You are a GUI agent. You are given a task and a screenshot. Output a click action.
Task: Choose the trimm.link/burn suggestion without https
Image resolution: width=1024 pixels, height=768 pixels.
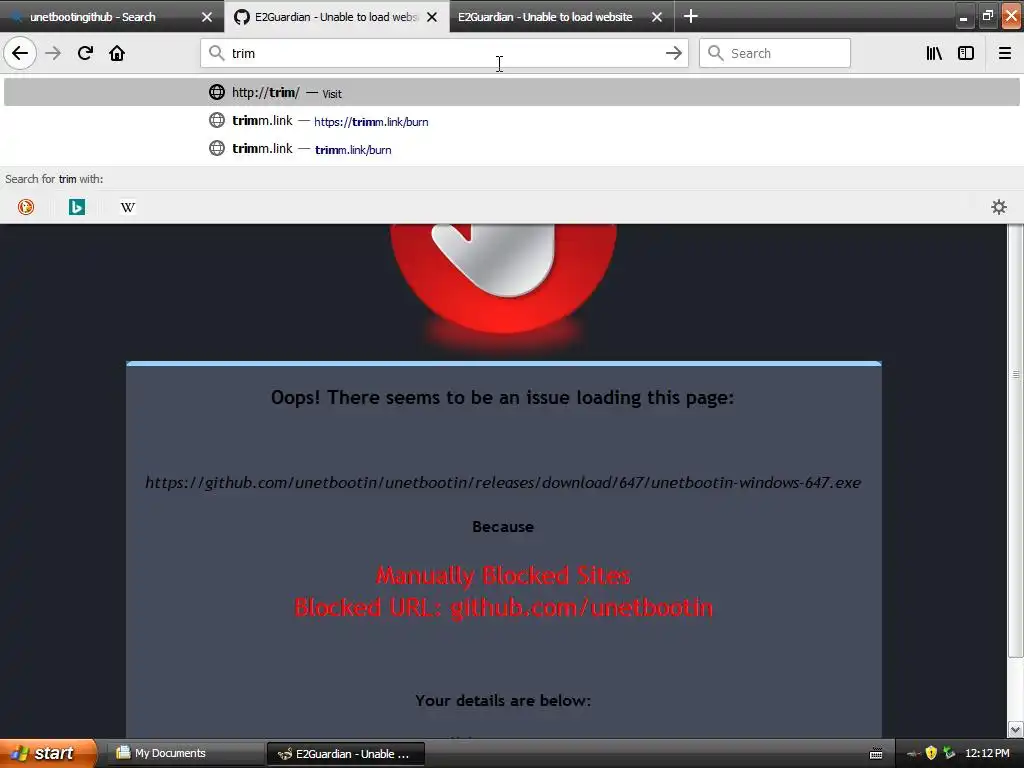[511, 148]
